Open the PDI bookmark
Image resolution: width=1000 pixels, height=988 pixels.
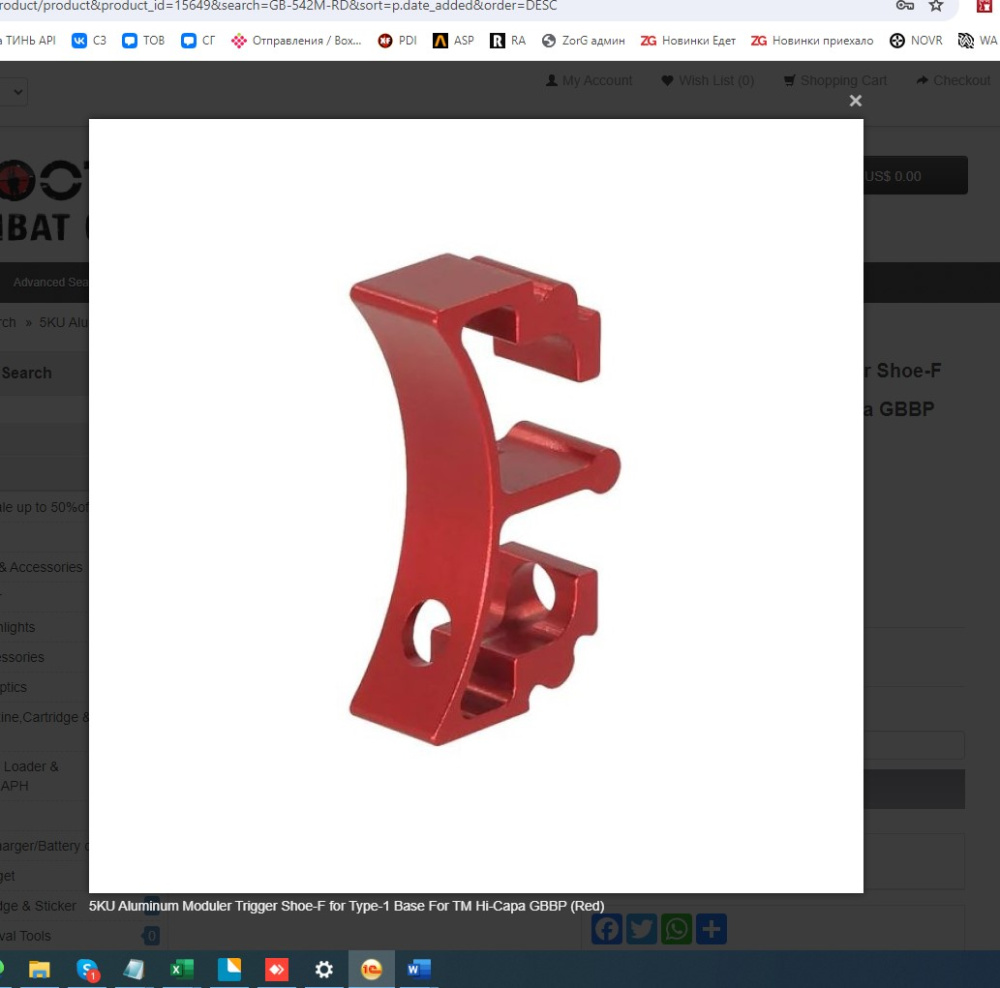[397, 41]
